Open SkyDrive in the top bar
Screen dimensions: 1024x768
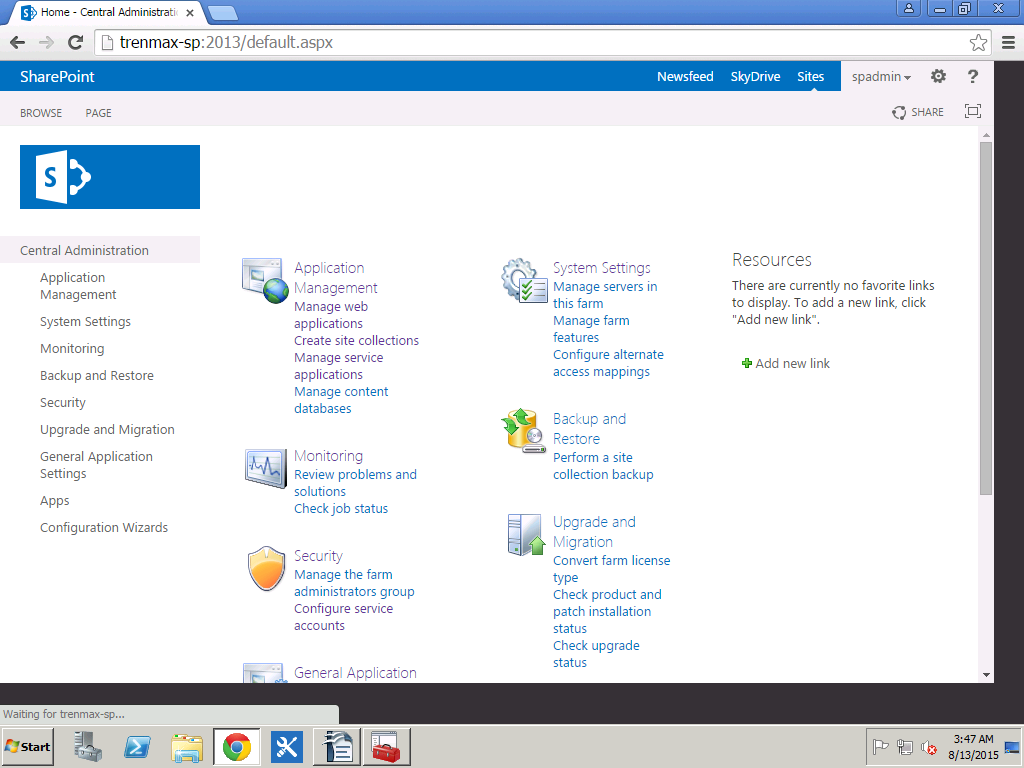pos(755,76)
